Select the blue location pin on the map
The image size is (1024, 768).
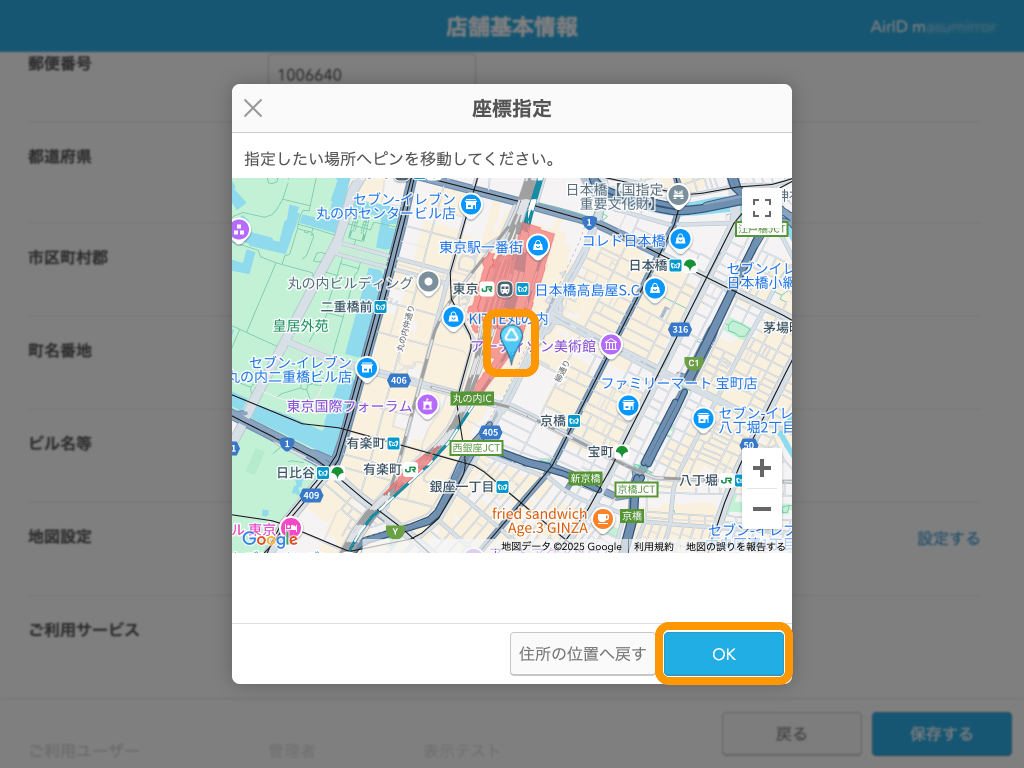511,344
